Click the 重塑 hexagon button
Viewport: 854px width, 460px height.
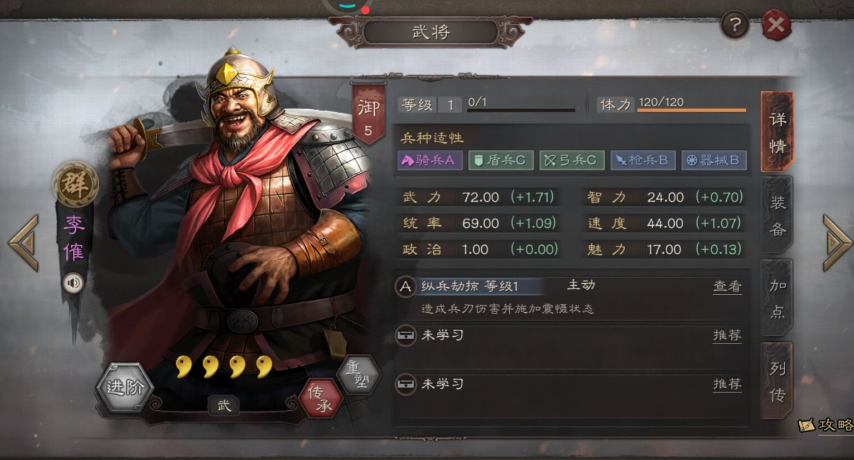pos(358,374)
